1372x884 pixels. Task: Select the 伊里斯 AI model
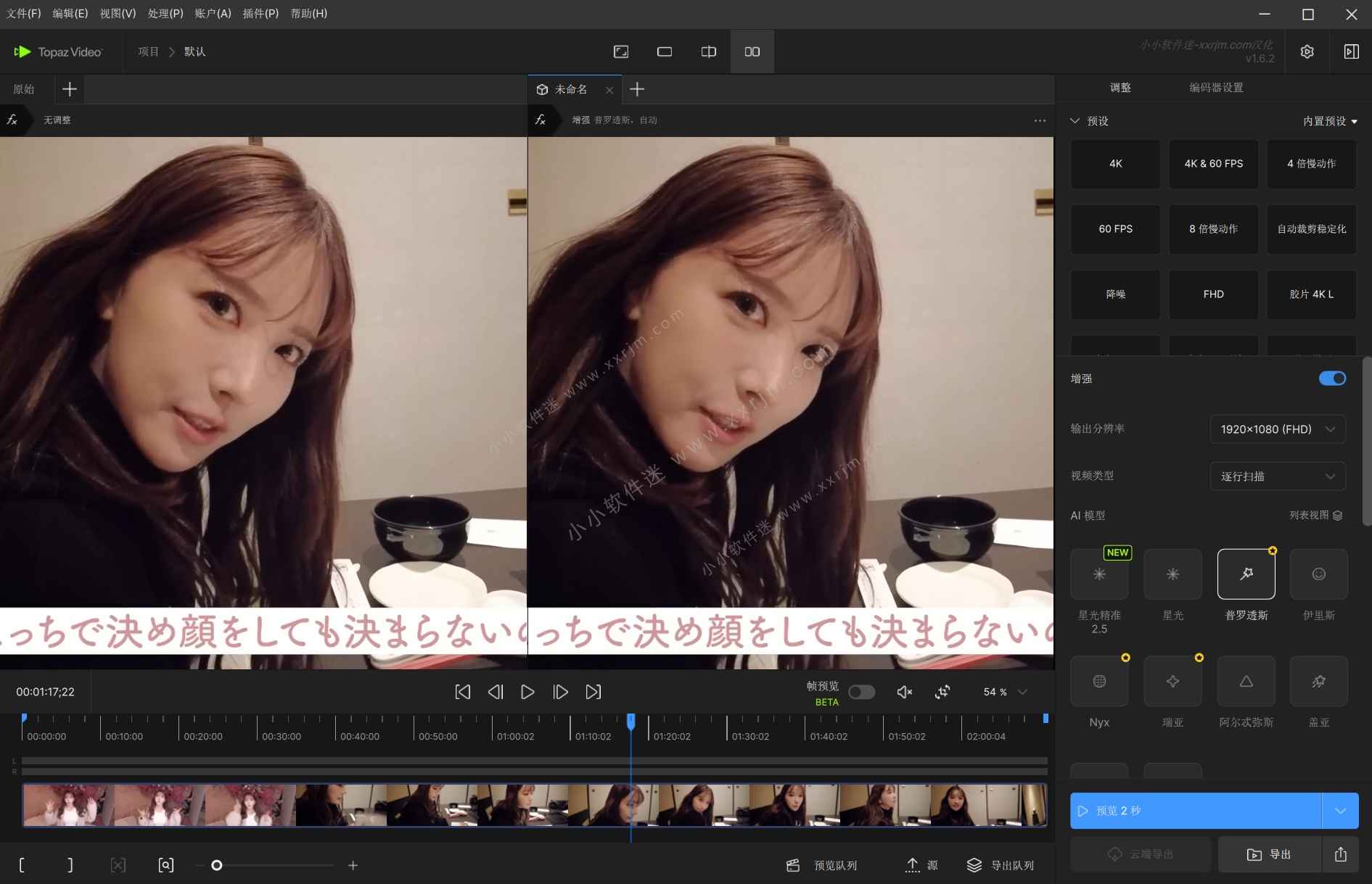click(x=1319, y=574)
